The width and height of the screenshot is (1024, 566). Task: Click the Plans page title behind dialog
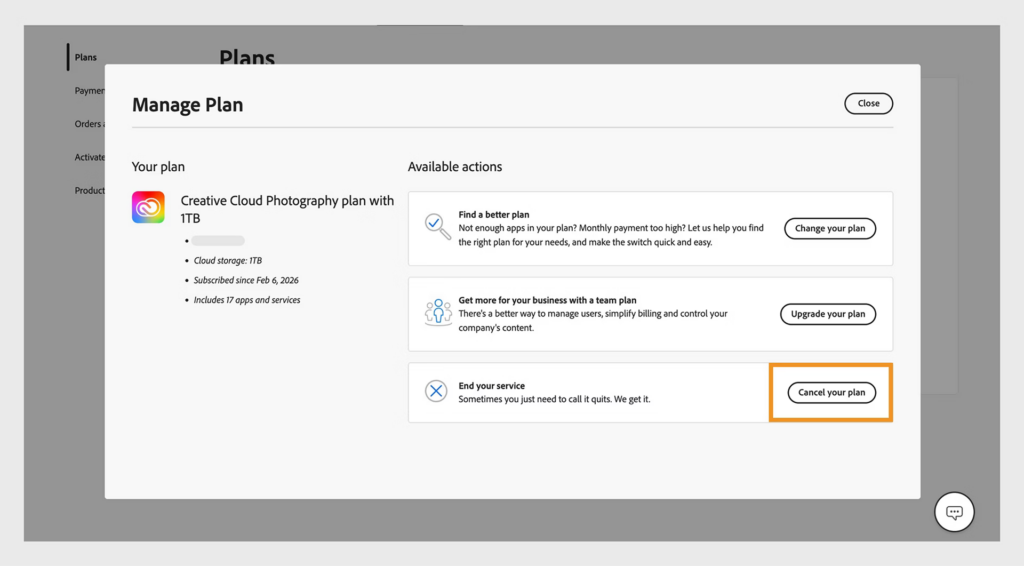click(x=247, y=57)
